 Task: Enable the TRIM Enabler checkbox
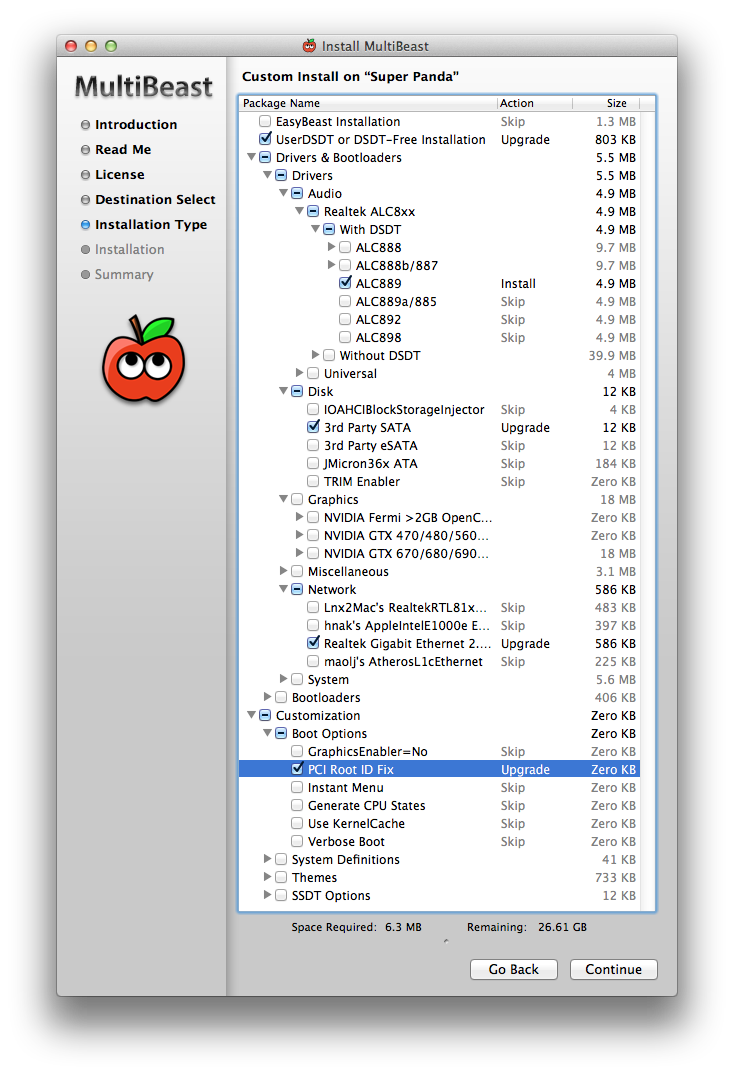313,481
